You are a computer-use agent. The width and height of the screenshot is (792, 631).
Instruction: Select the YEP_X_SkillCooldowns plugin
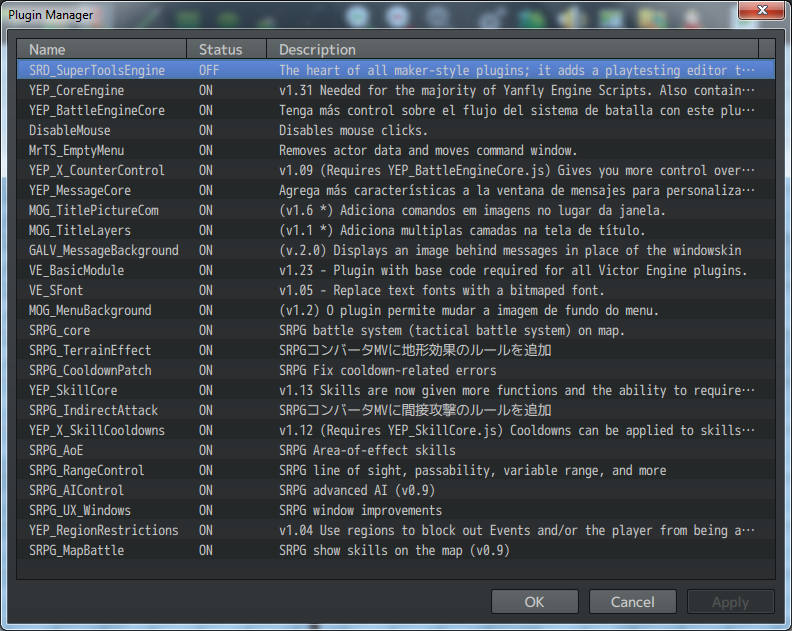(396, 430)
